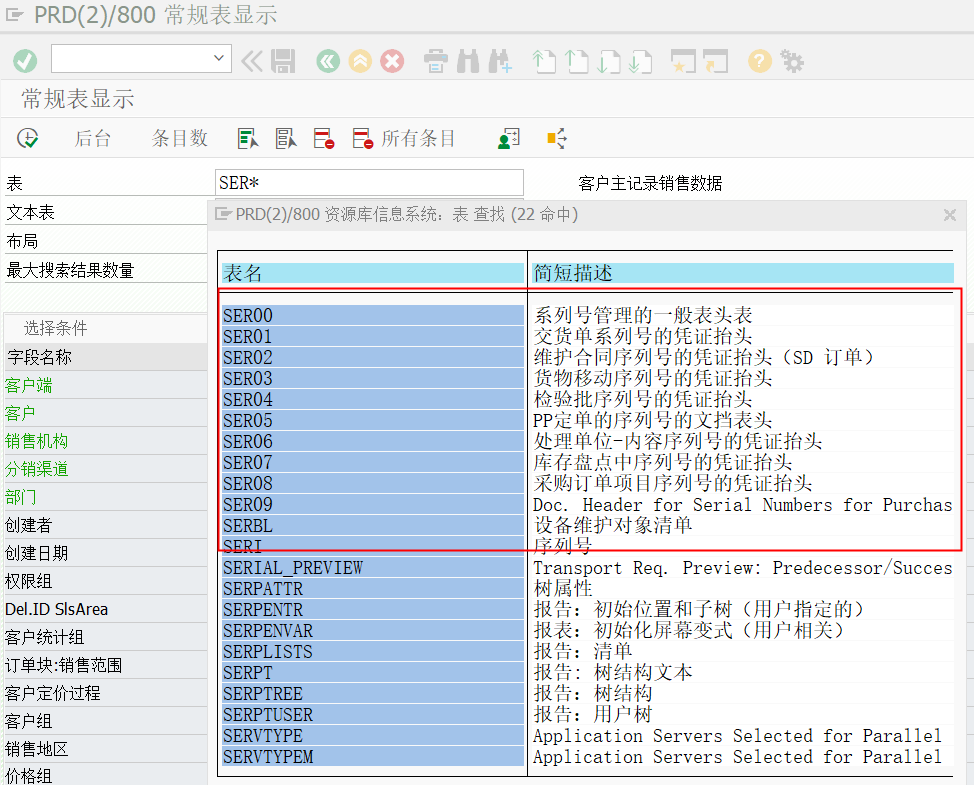Click the 条目数 button
Viewport: 974px width, 785px height.
(x=180, y=138)
